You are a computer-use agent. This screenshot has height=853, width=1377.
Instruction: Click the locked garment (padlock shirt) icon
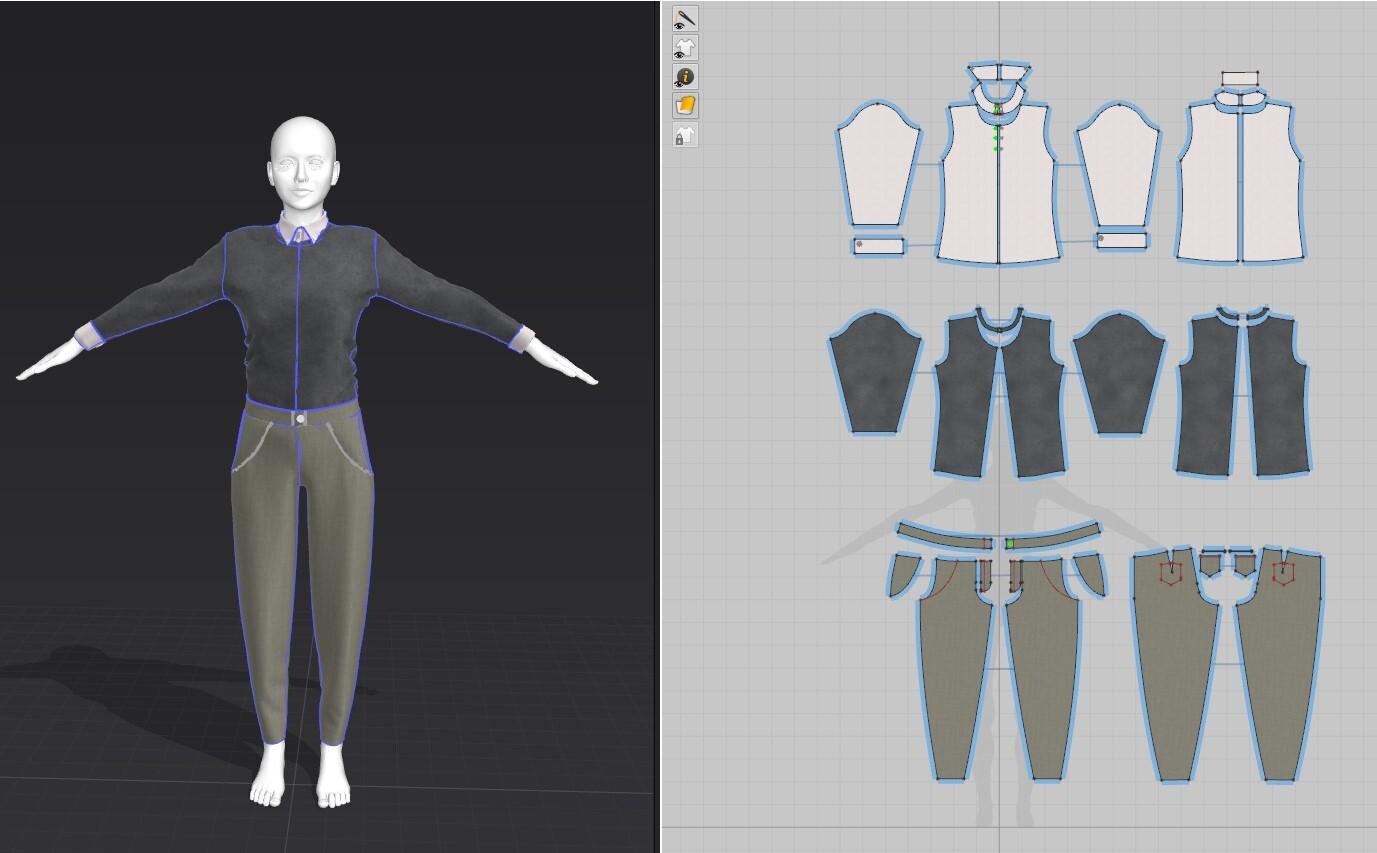pos(685,136)
